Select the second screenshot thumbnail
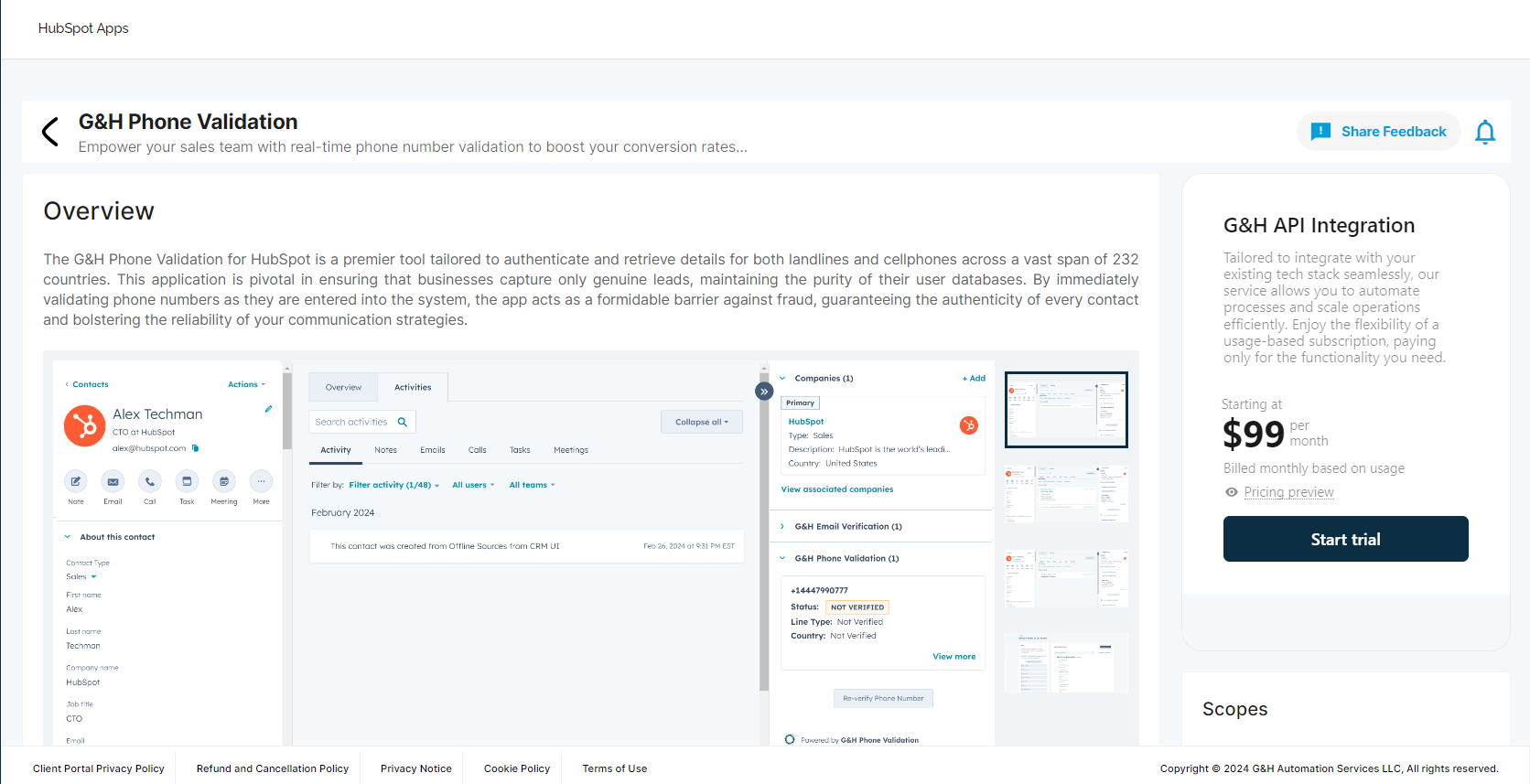 (1066, 494)
